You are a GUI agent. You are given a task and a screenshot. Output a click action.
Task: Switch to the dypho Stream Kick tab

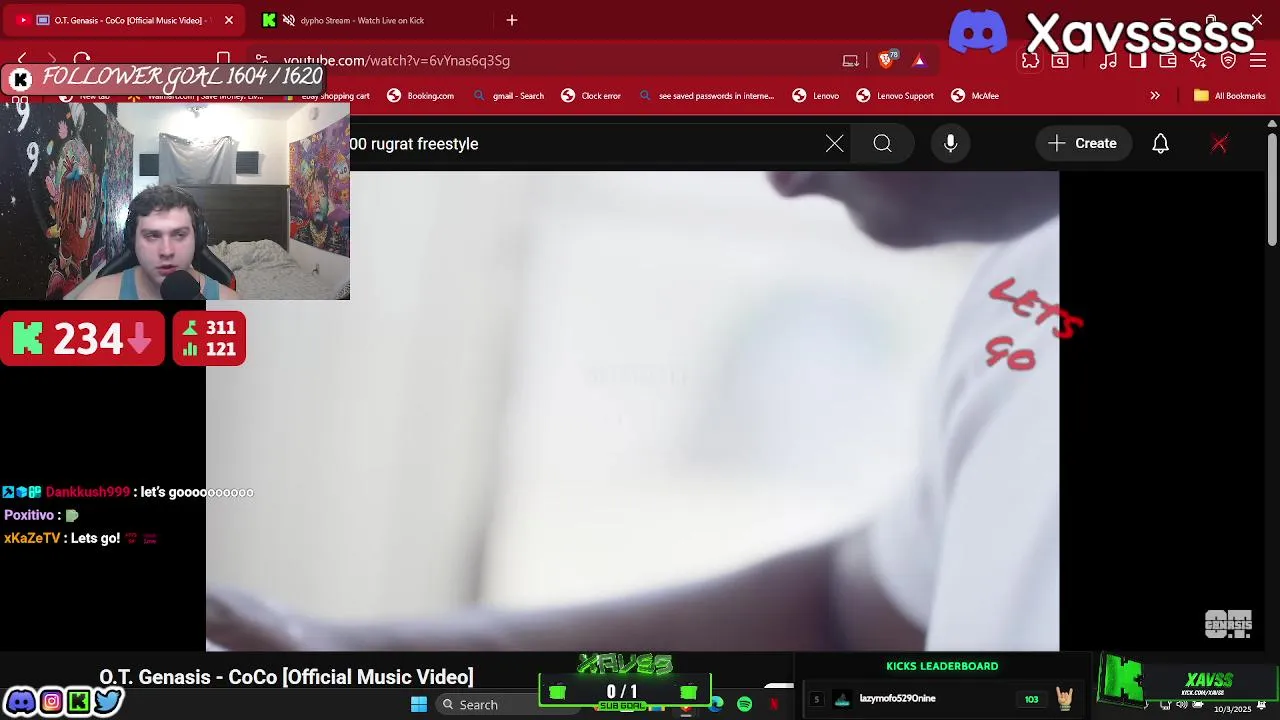pos(370,20)
